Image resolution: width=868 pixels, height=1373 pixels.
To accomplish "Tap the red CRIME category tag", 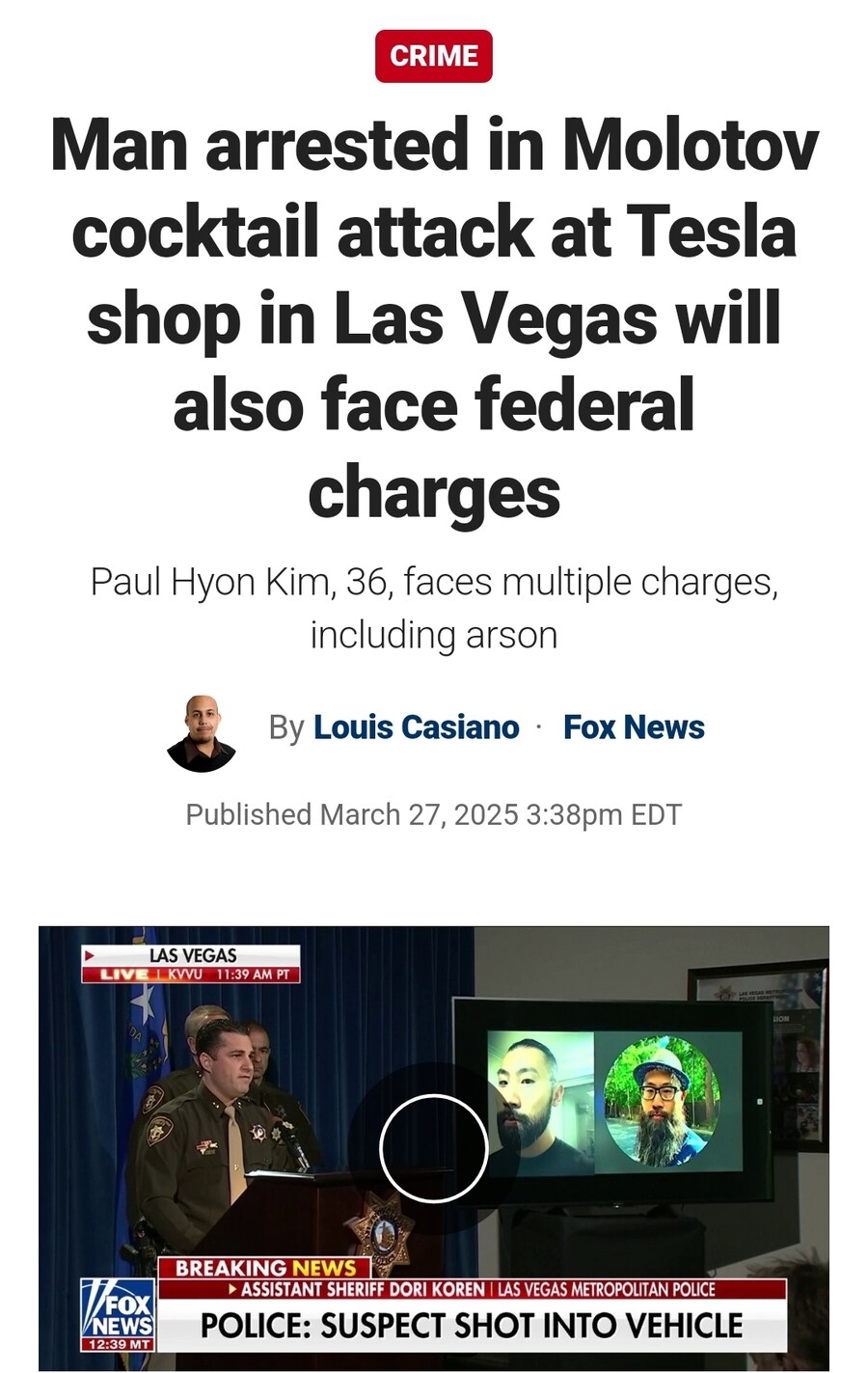I will tap(434, 56).
